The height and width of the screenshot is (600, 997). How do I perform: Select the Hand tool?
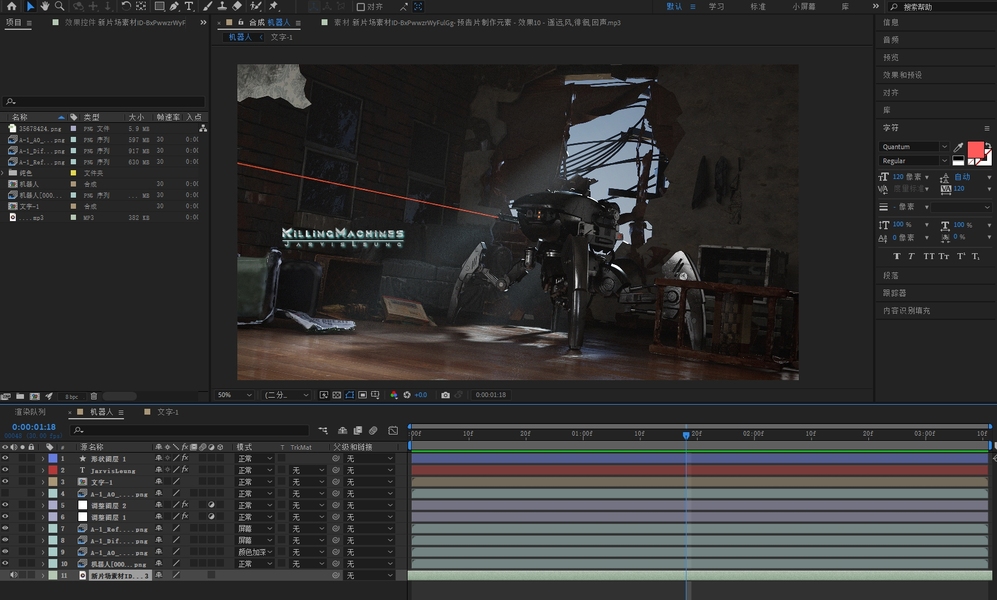click(45, 6)
